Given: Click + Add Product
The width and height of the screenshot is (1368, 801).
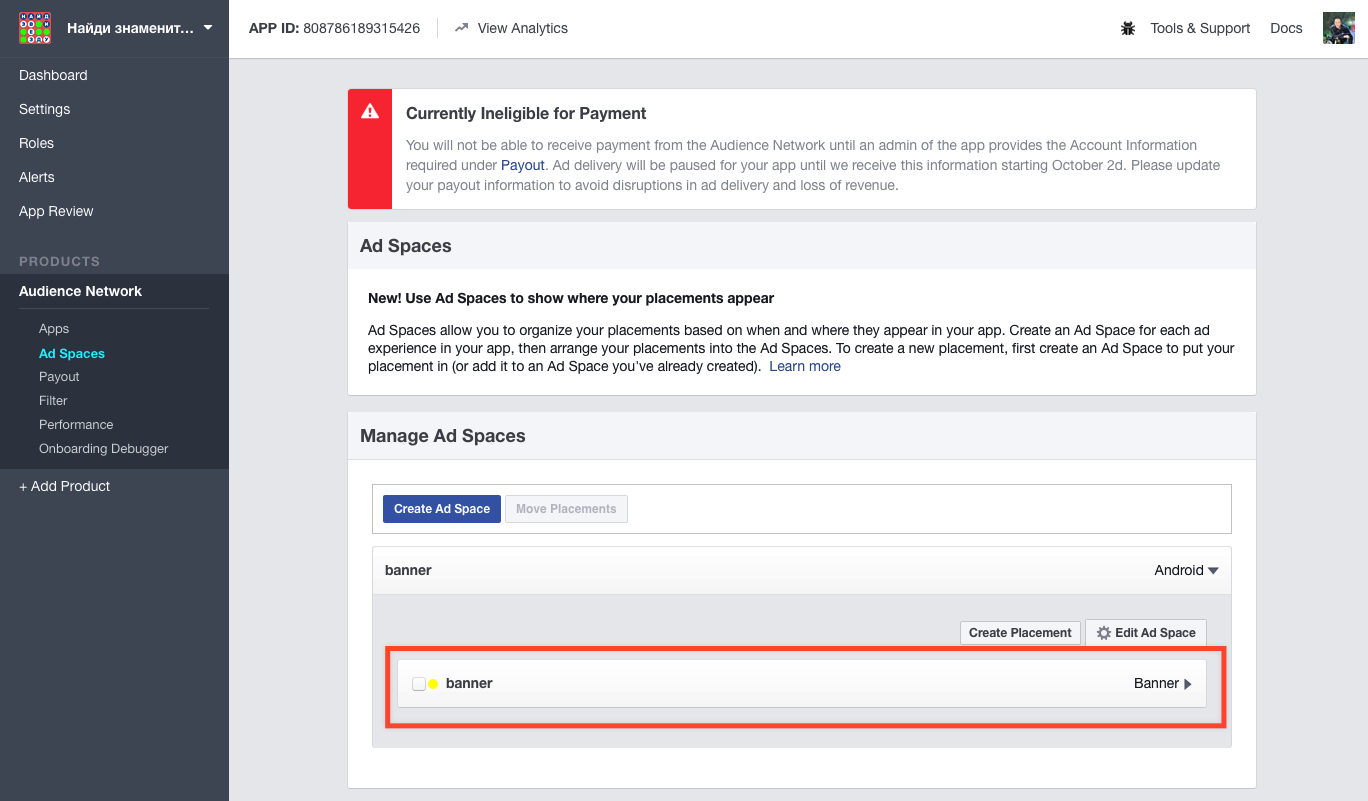Looking at the screenshot, I should pyautogui.click(x=65, y=486).
